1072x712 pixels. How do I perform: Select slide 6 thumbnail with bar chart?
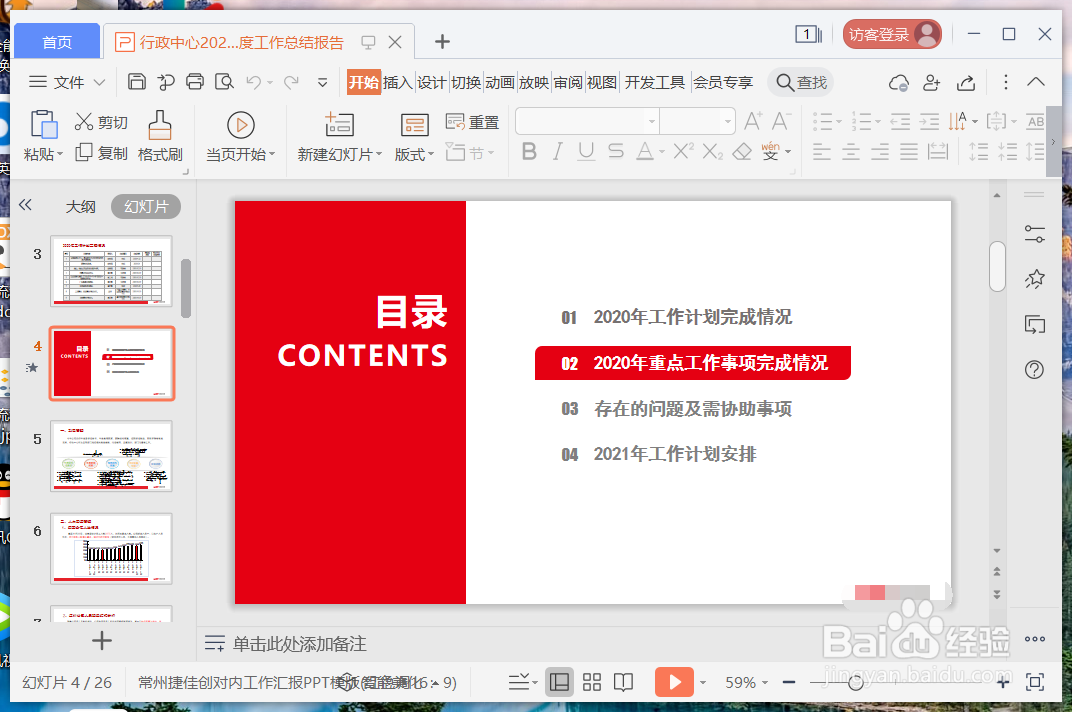point(111,549)
